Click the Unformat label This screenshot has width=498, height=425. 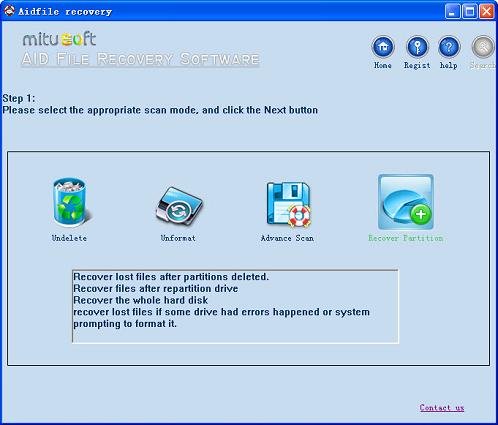pyautogui.click(x=178, y=238)
